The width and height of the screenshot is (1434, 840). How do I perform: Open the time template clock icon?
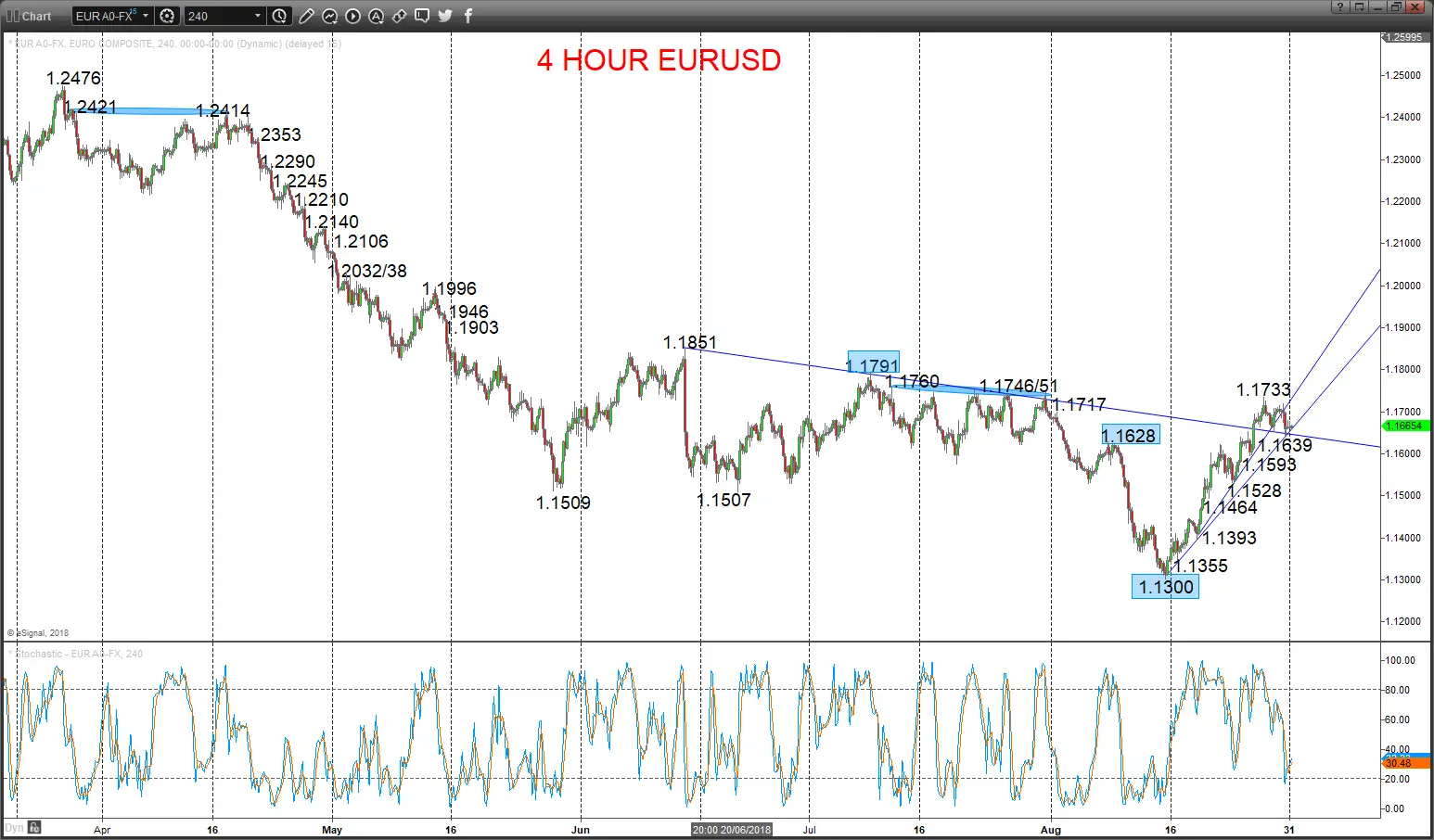[x=280, y=16]
